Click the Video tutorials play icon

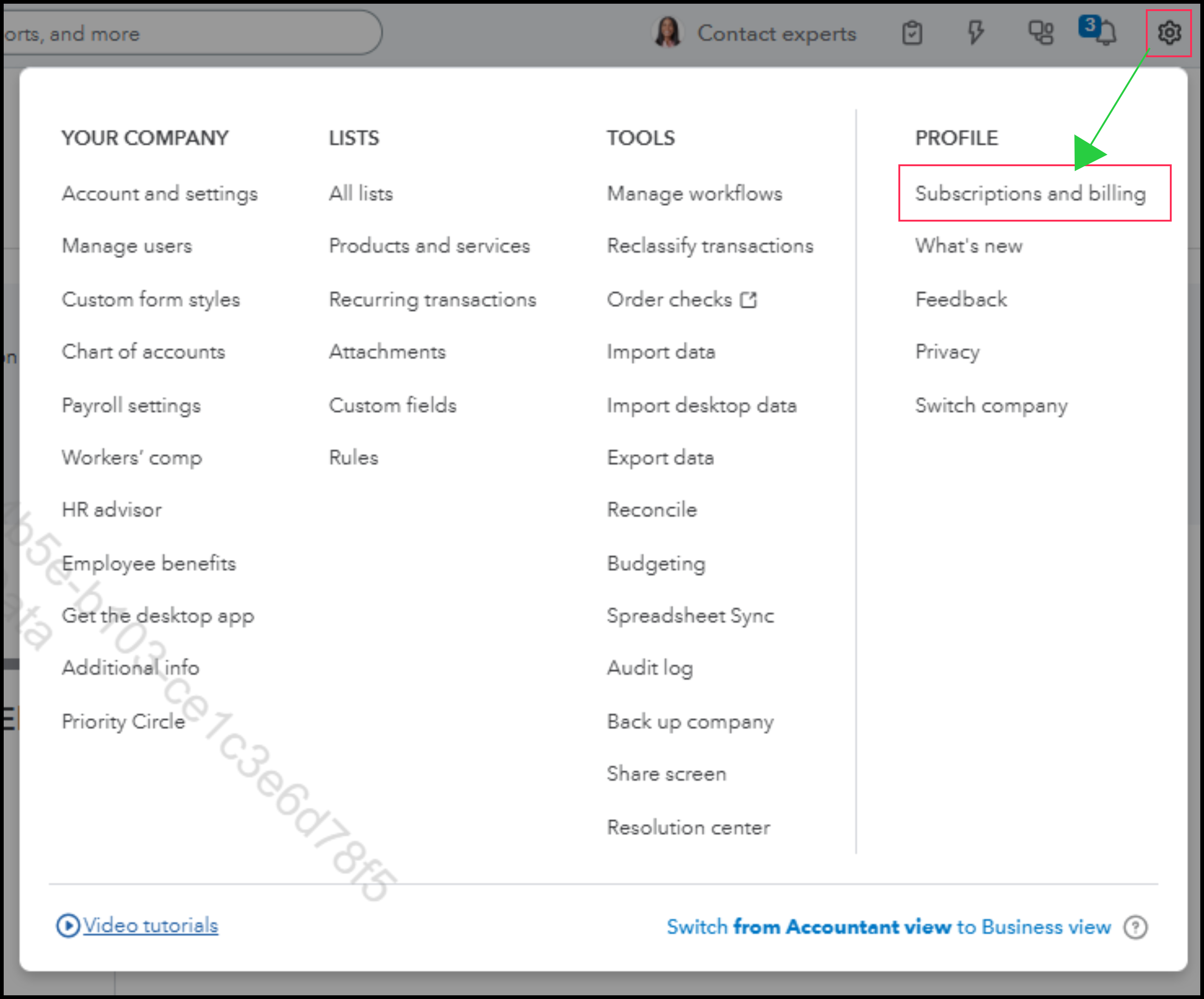[x=68, y=926]
